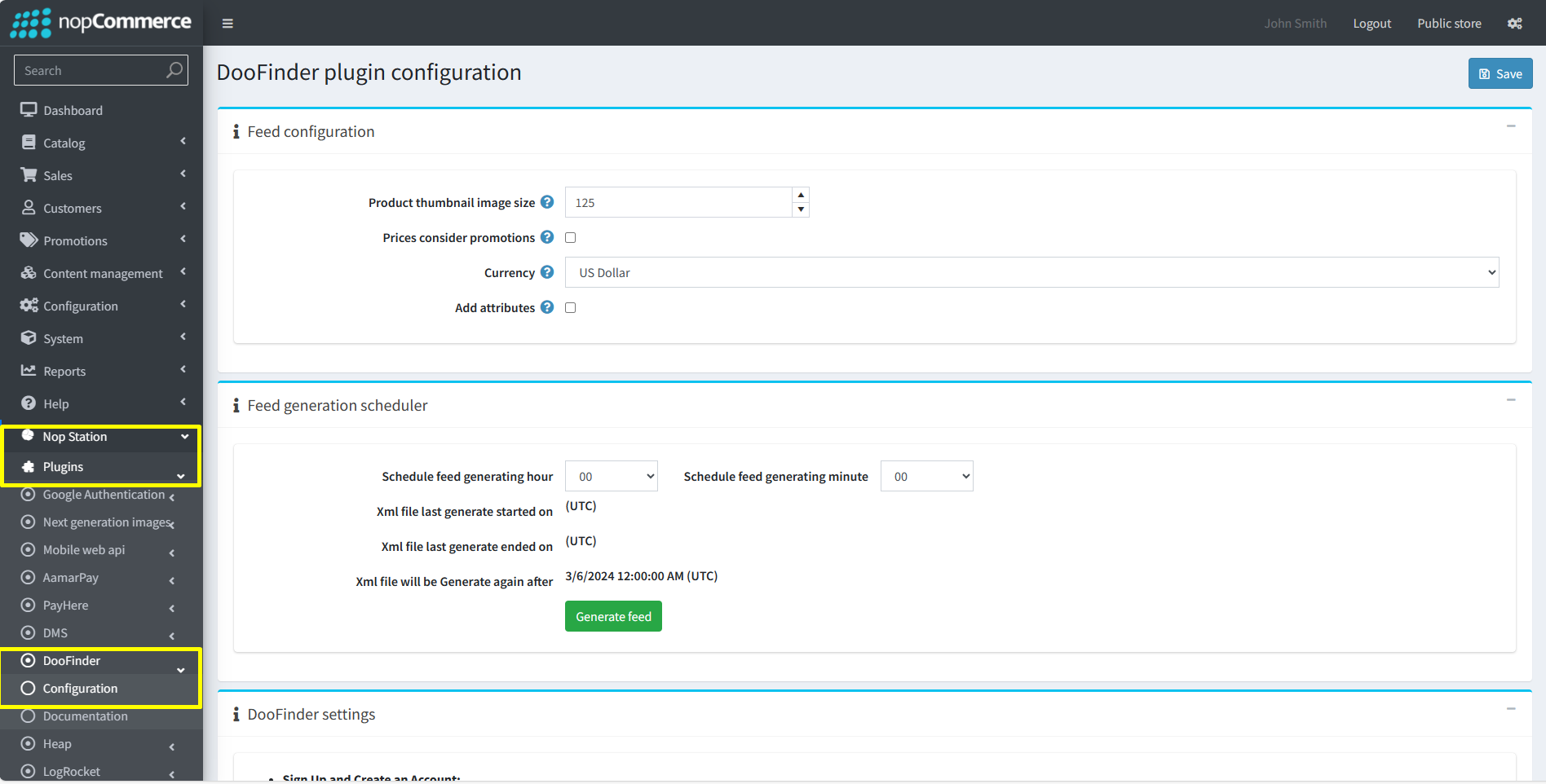Click help icon beside Product thumbnail image size

tap(547, 202)
